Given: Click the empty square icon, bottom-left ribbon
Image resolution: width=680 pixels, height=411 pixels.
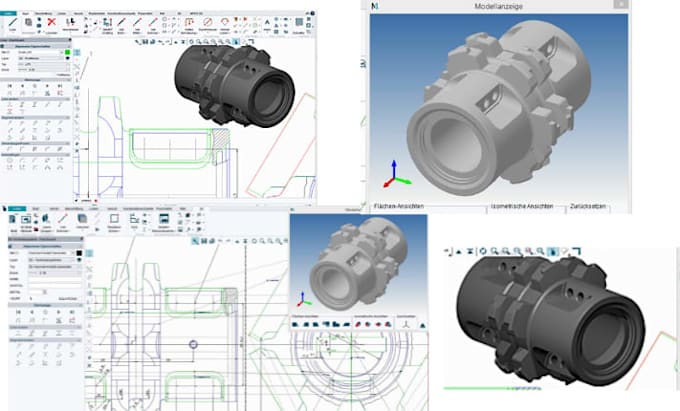Looking at the screenshot, I should tap(114, 219).
